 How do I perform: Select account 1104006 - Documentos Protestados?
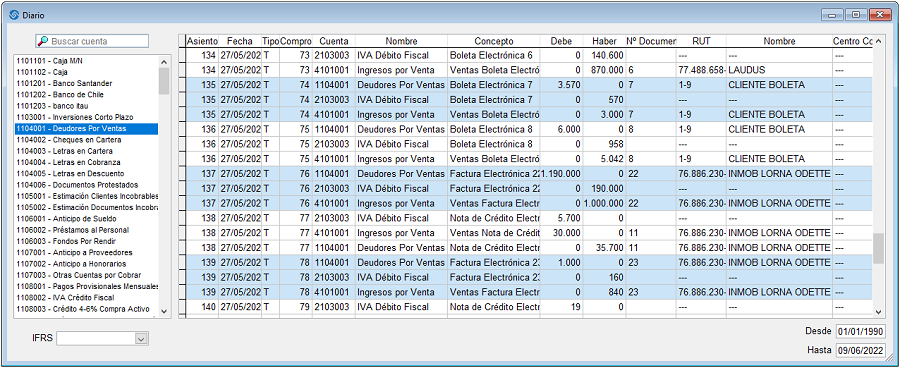(86, 185)
